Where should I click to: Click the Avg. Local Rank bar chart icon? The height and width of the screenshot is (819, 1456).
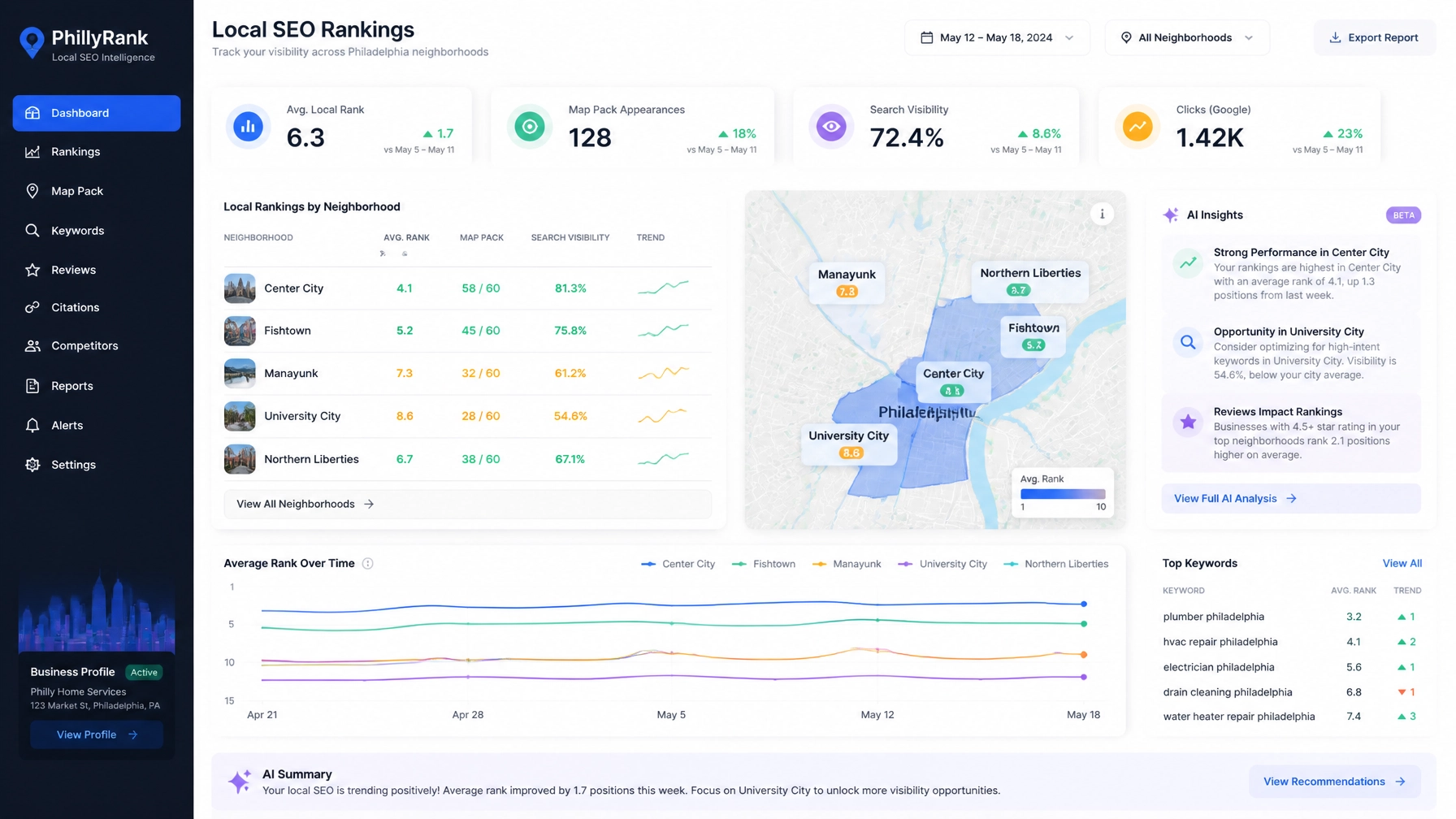click(248, 127)
